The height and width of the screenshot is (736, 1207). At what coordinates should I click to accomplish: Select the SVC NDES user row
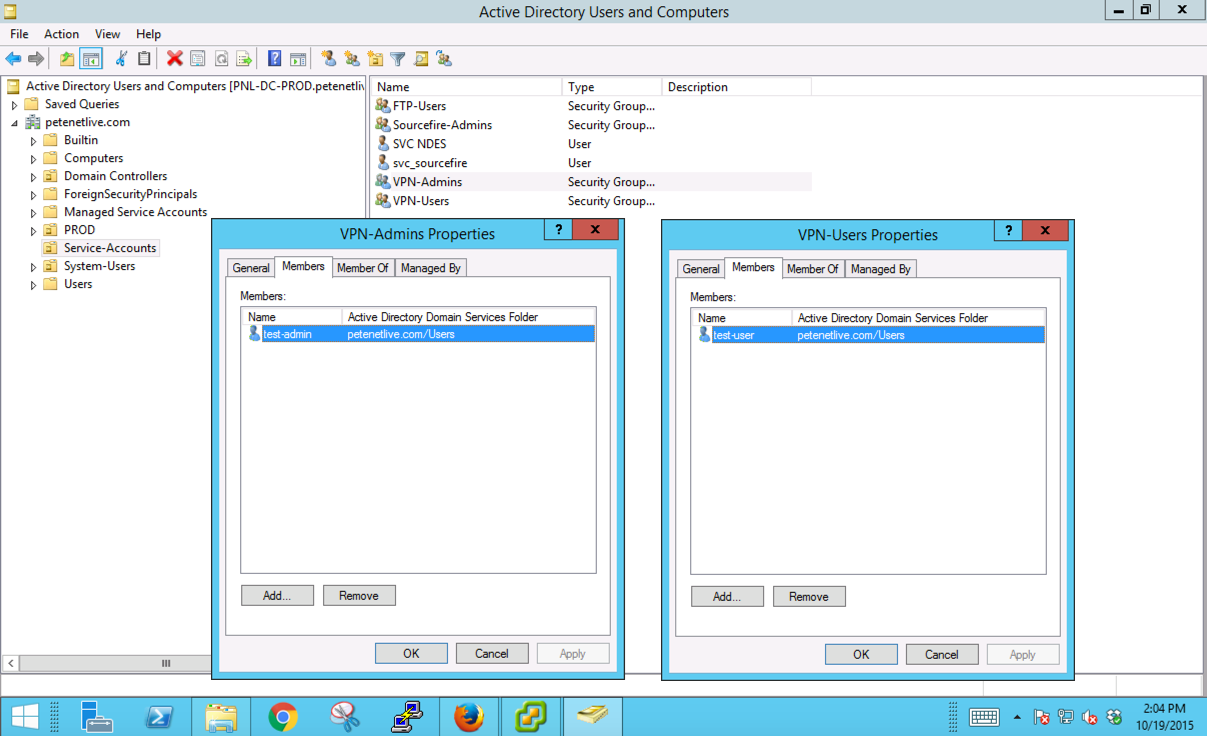(x=592, y=144)
